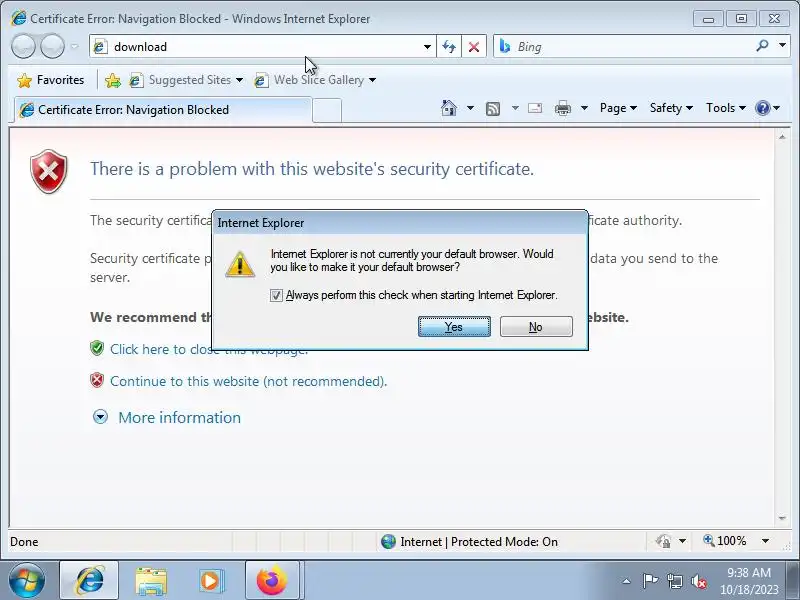Click the Home icon in the command bar
The height and width of the screenshot is (600, 800).
click(449, 108)
